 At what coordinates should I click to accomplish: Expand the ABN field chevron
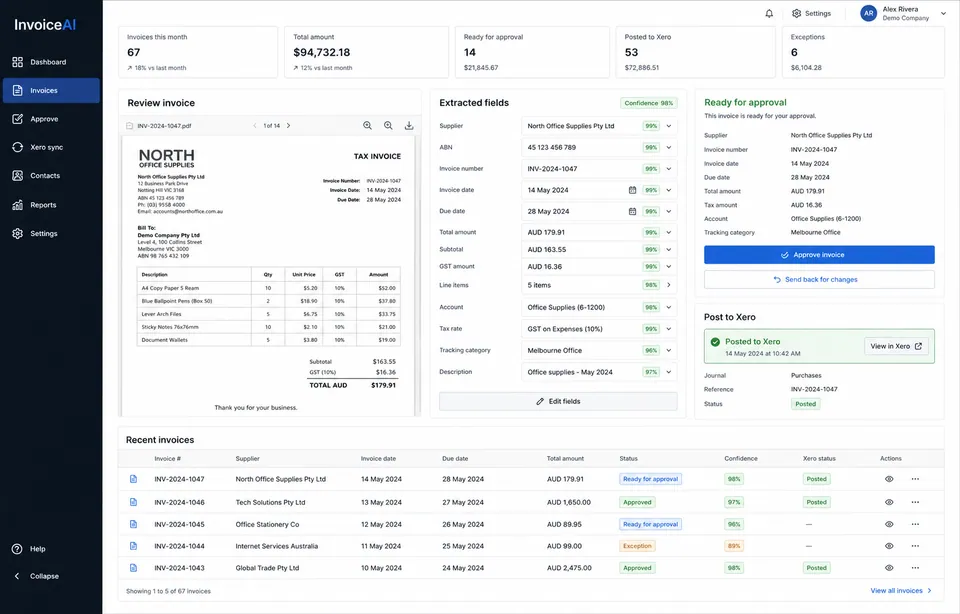coord(669,148)
